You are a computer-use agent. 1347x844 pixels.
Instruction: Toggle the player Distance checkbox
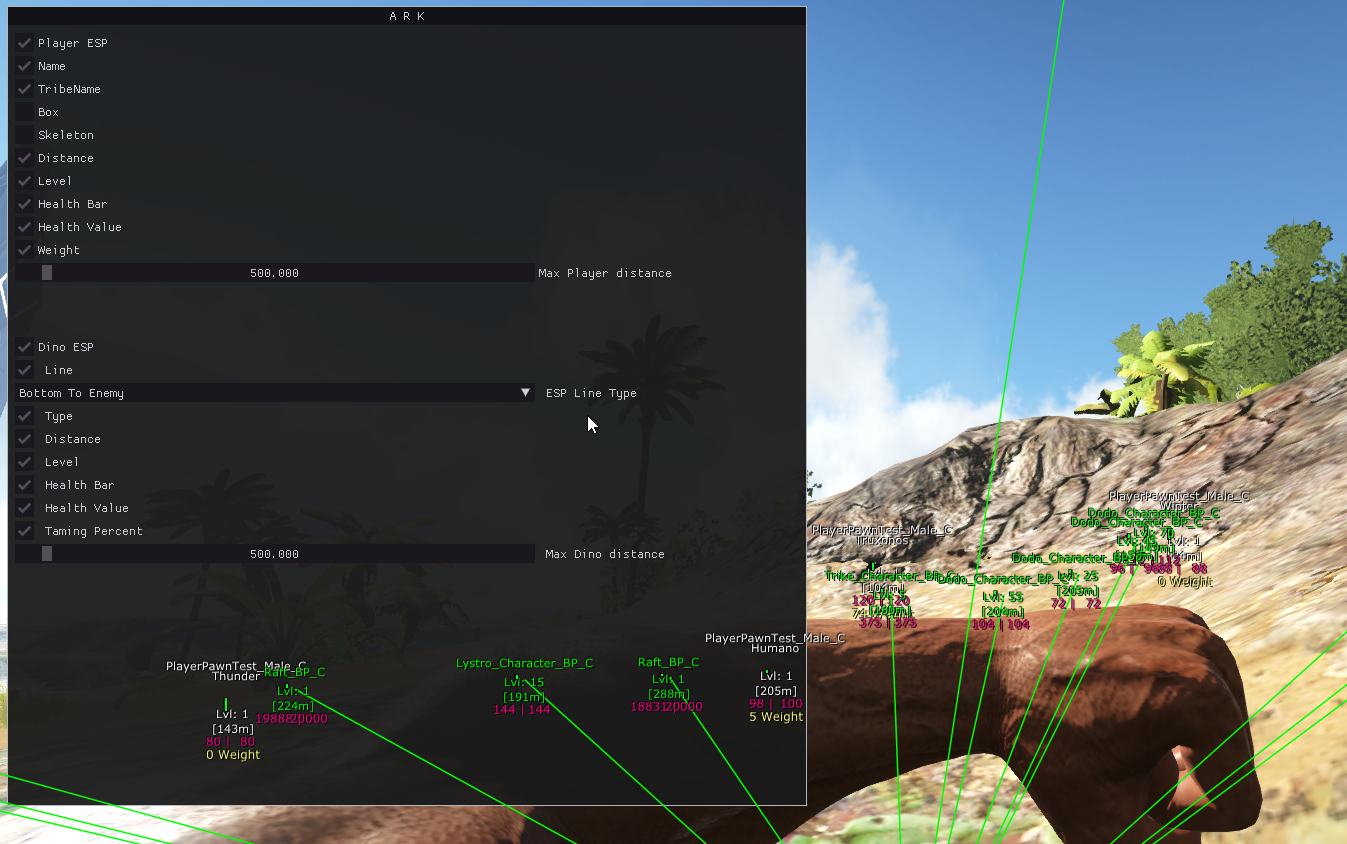click(25, 158)
